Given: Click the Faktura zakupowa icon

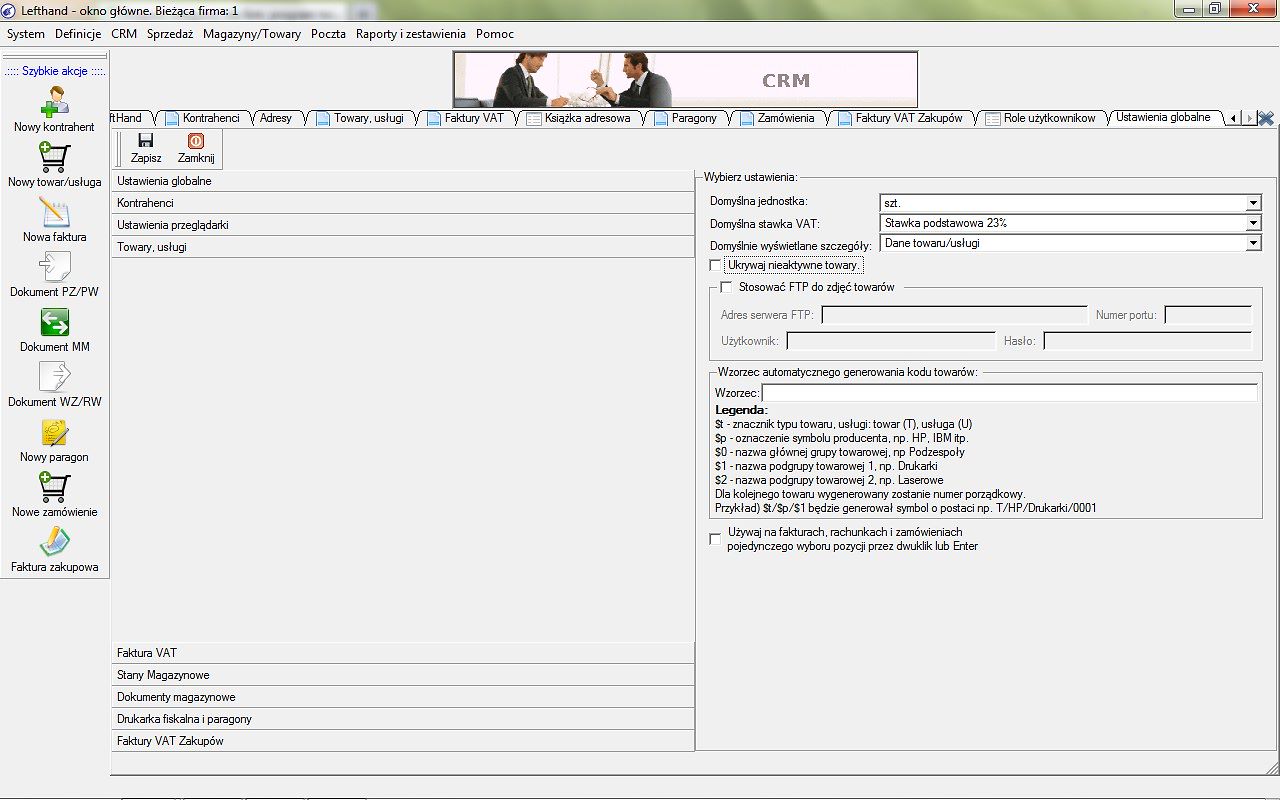Looking at the screenshot, I should click(54, 543).
